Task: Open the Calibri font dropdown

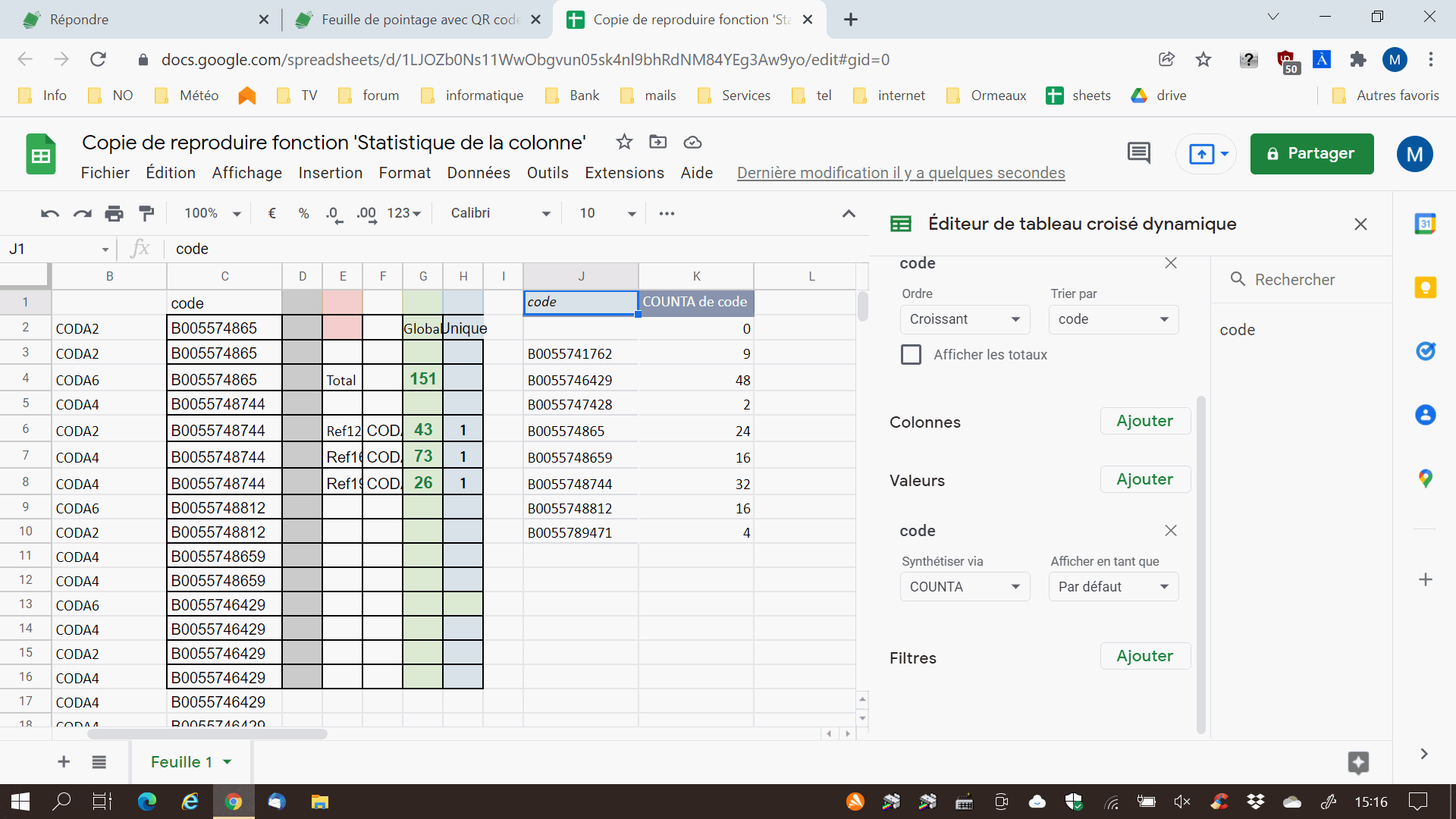Action: (500, 214)
